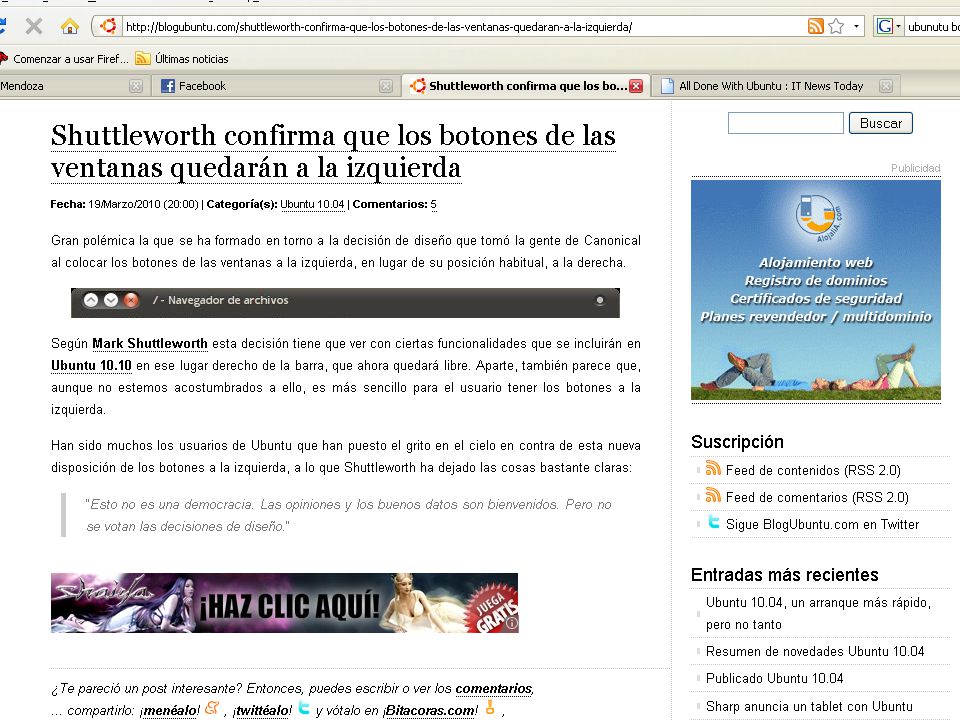
Task: Open 'Ubuntu 10.04, un arranque más rápido' entry
Action: click(x=819, y=613)
